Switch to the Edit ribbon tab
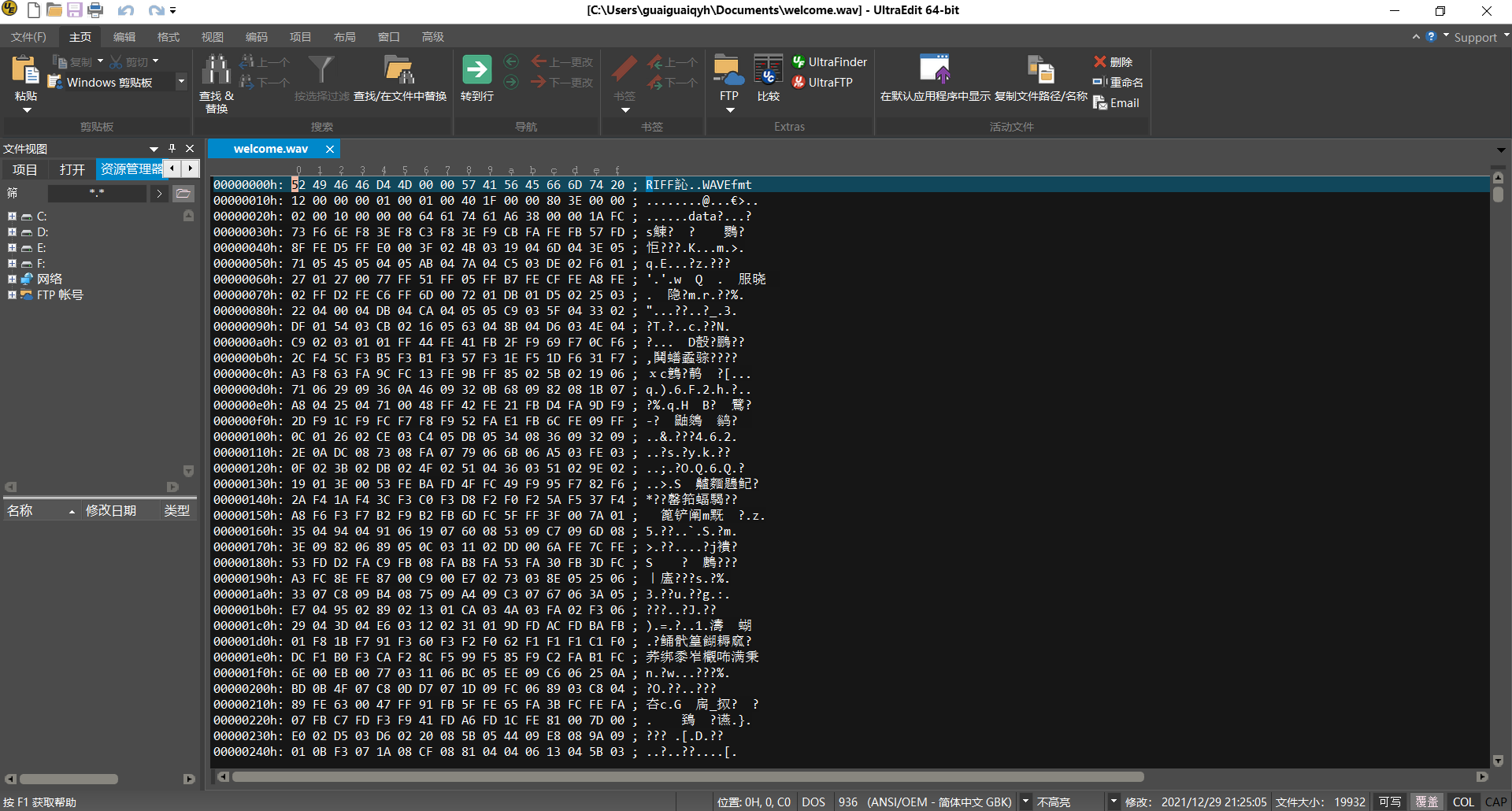The image size is (1512, 811). click(124, 37)
